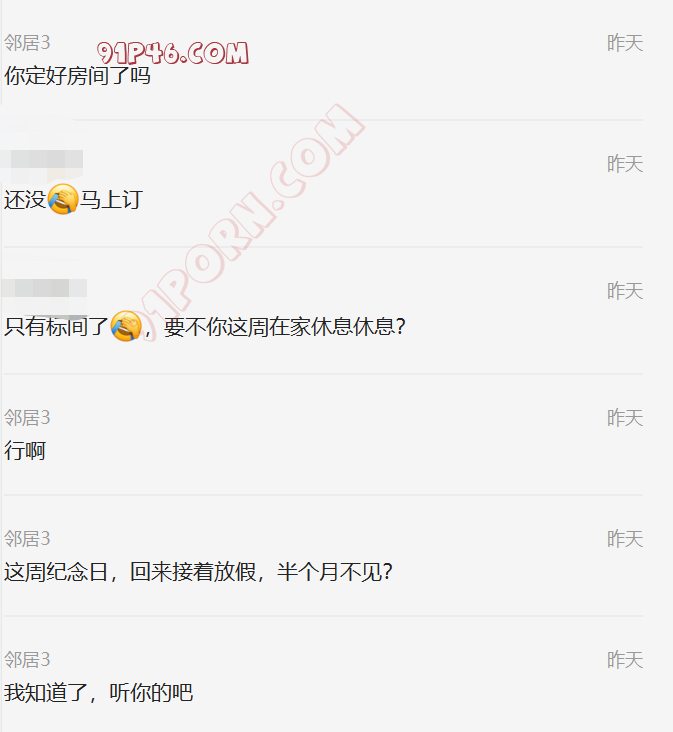
Task: Click the red 91P46.COM watermark text
Action: coord(173,53)
